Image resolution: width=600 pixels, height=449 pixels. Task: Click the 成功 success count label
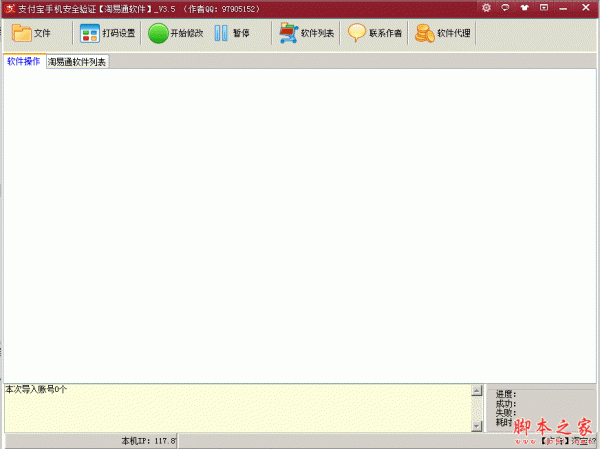pyautogui.click(x=506, y=403)
